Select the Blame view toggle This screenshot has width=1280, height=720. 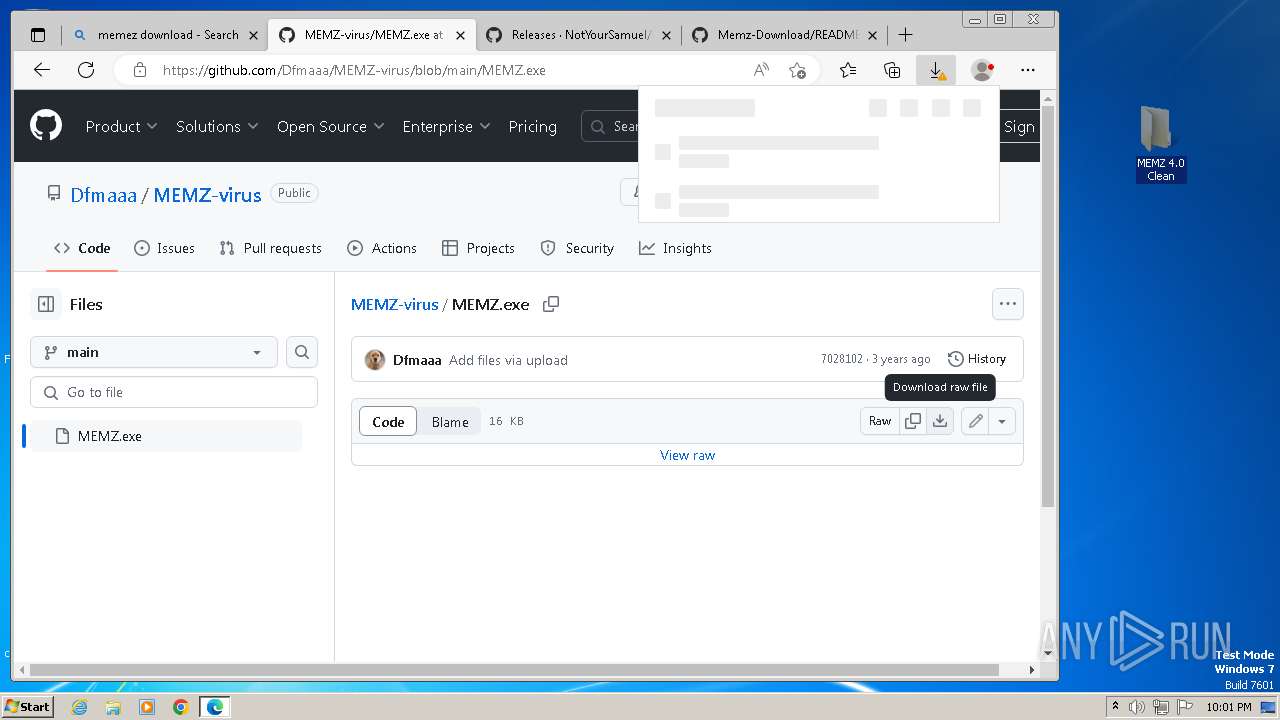tap(450, 422)
